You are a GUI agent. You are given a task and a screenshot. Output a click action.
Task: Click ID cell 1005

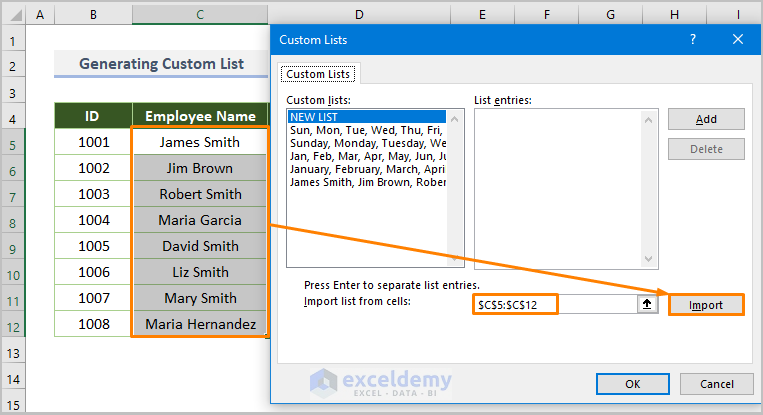click(93, 246)
